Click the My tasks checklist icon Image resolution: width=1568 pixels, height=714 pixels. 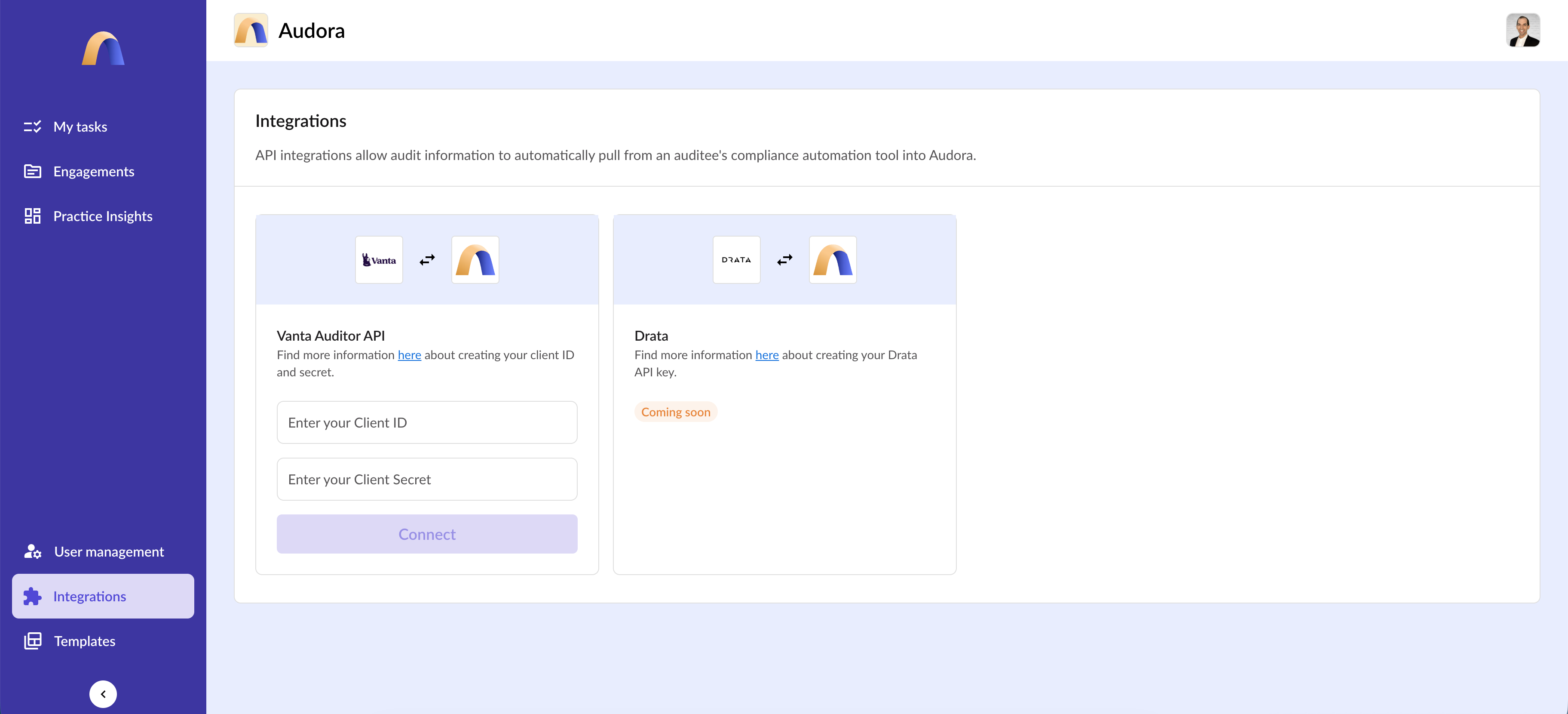pos(32,127)
